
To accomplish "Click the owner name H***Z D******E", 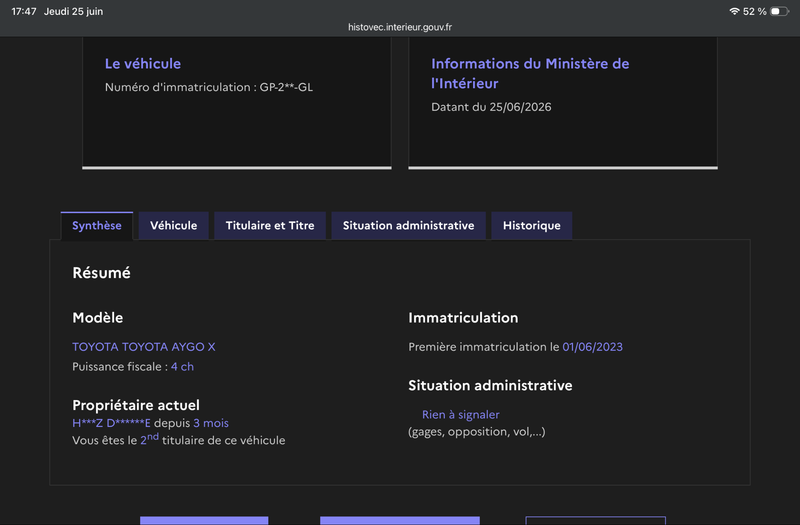I will pyautogui.click(x=111, y=423).
